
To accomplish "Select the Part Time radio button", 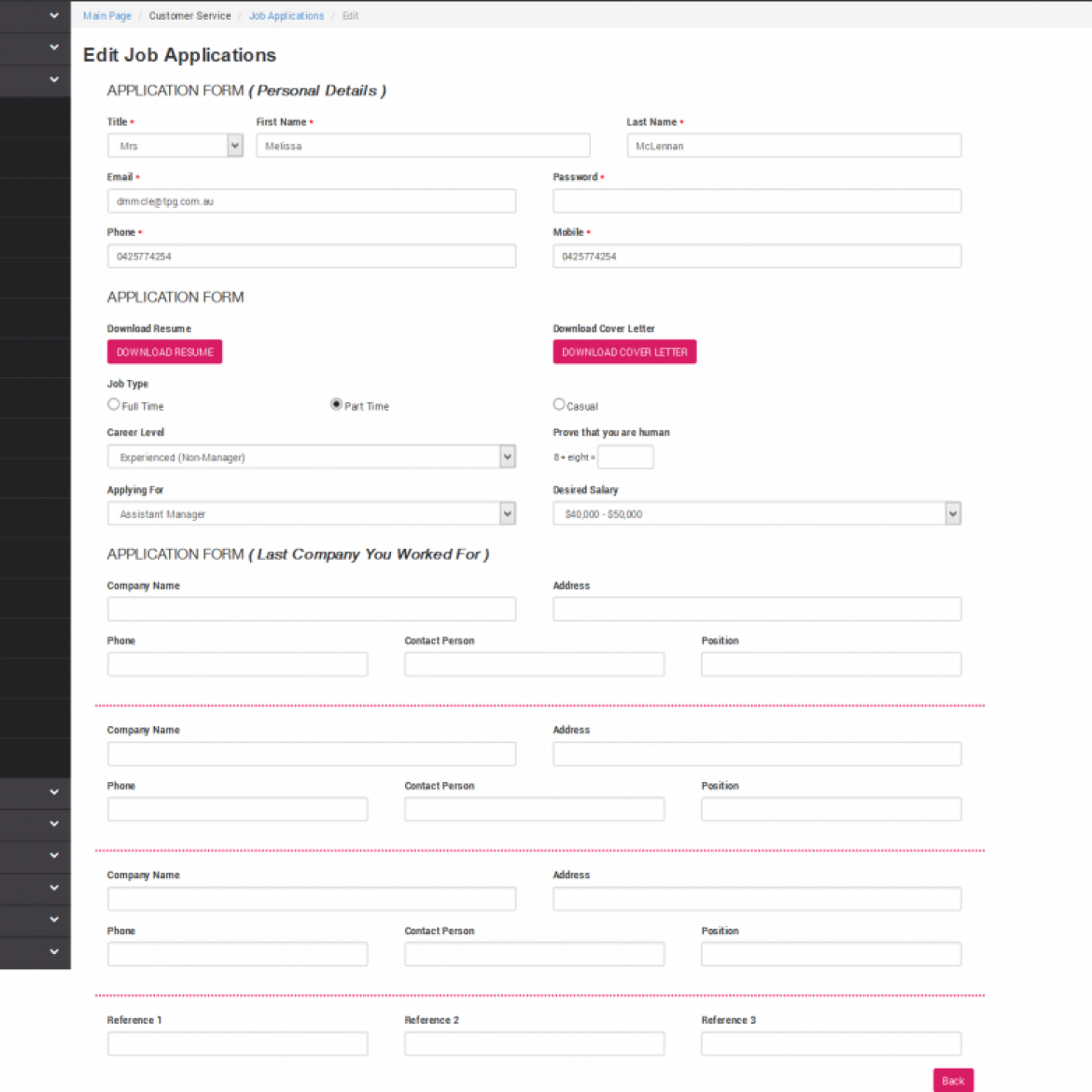I will (336, 404).
